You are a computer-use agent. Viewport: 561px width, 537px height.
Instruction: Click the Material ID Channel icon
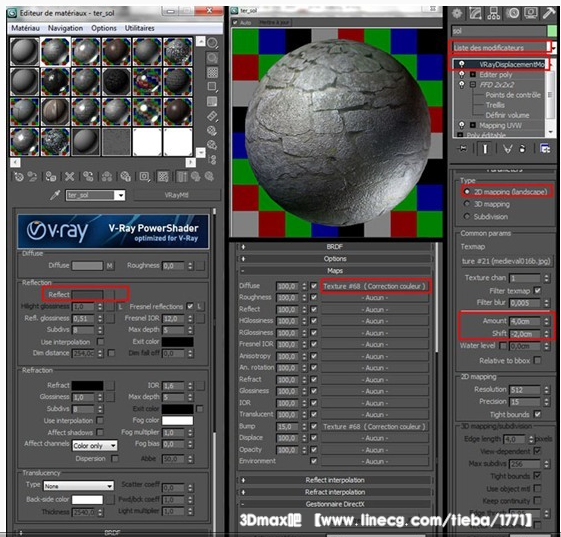pos(144,176)
